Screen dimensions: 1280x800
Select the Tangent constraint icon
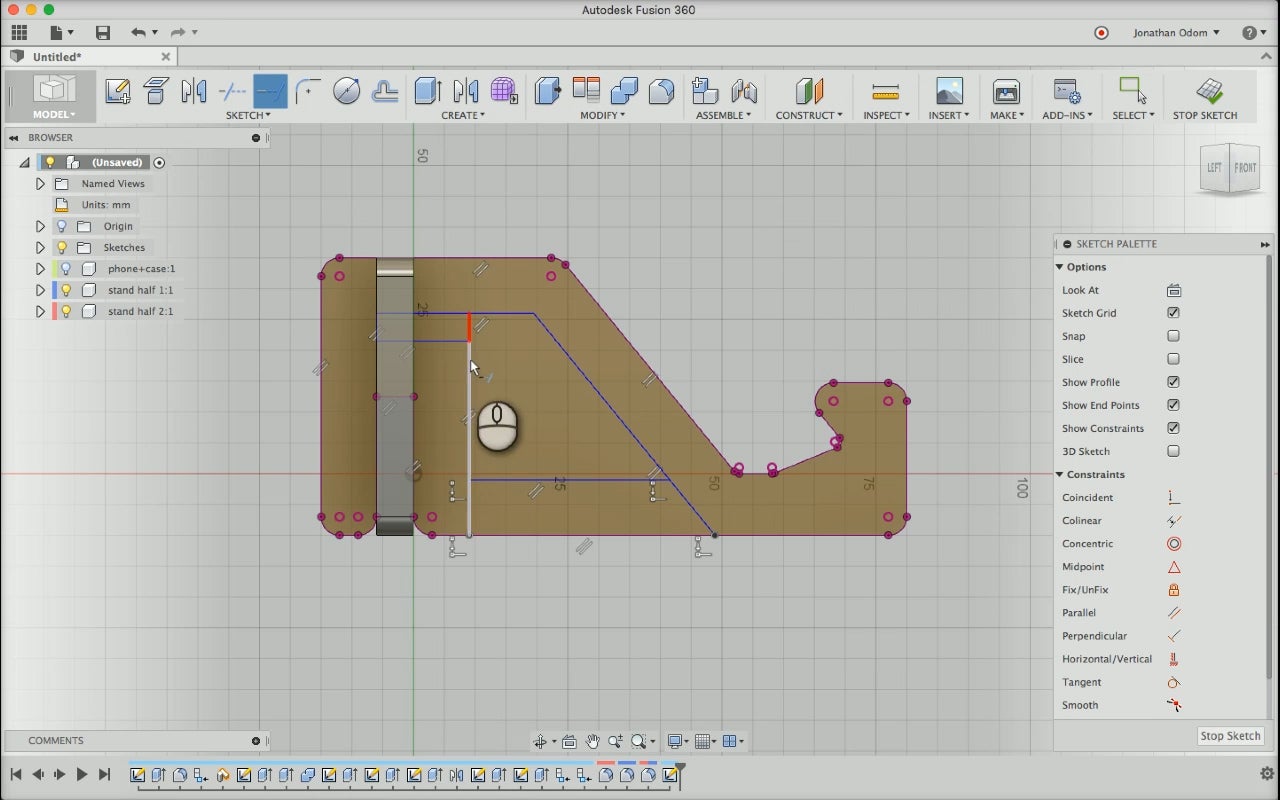tap(1174, 682)
